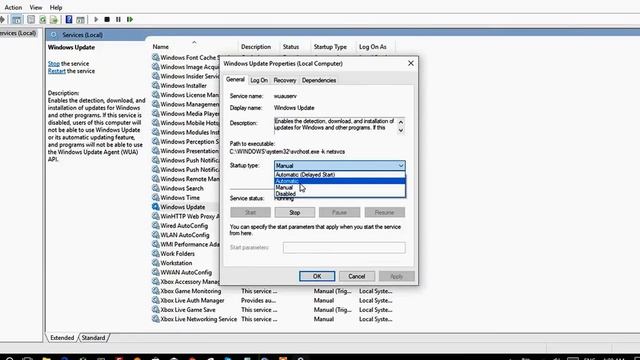
Task: Select the Work Folders service
Action: pyautogui.click(x=177, y=253)
